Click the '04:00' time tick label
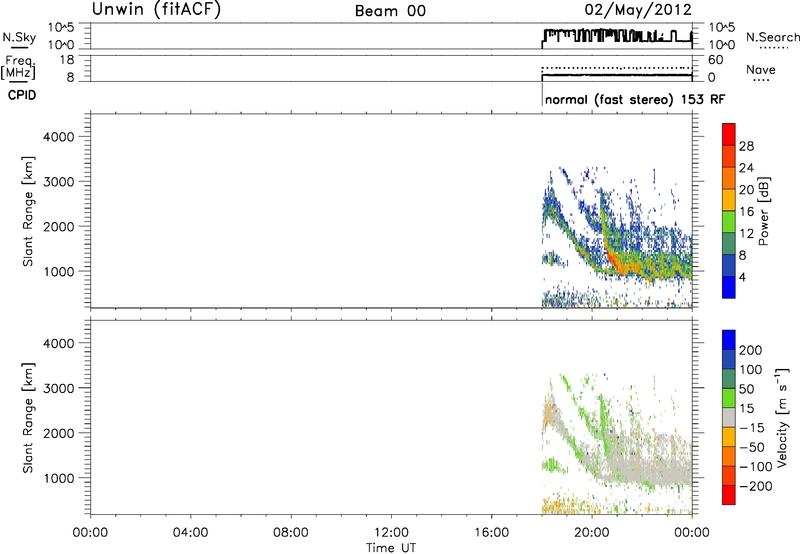Viewport: 800px width, 554px height. point(190,533)
